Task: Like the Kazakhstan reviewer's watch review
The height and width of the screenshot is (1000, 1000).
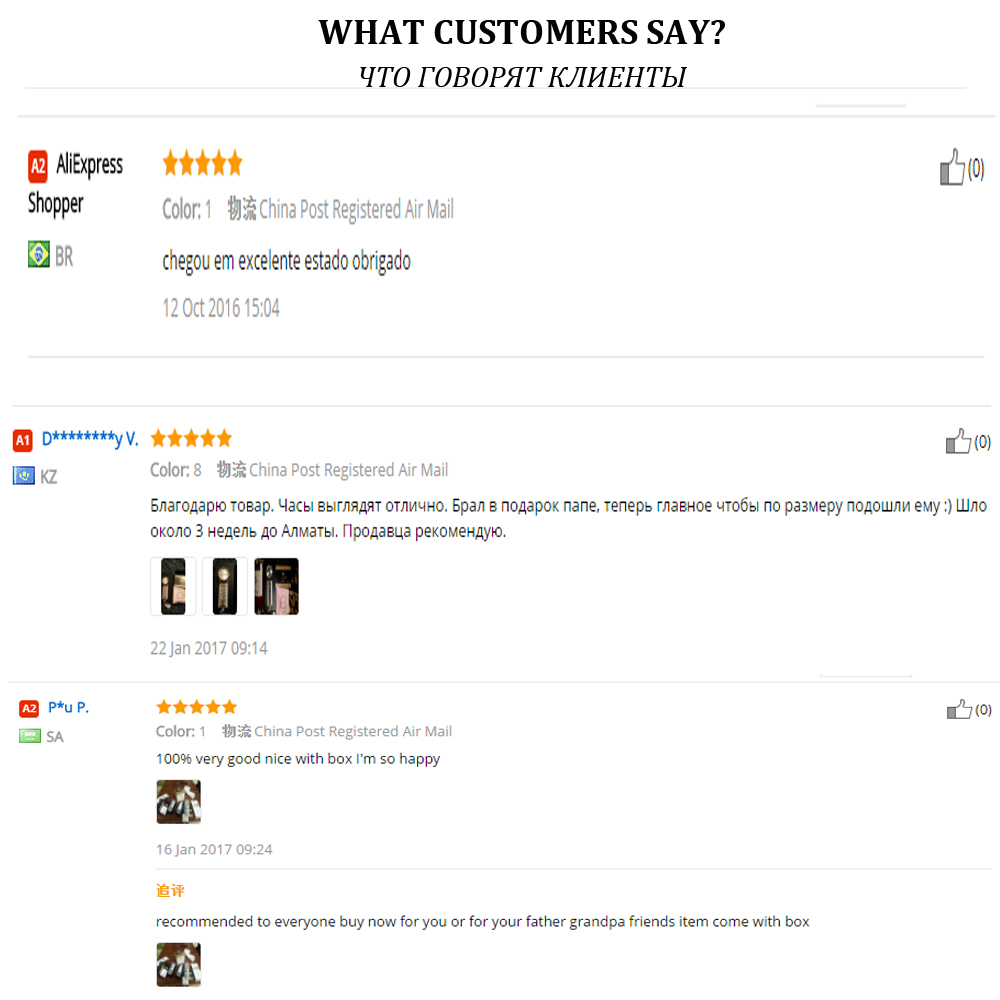Action: (x=958, y=441)
